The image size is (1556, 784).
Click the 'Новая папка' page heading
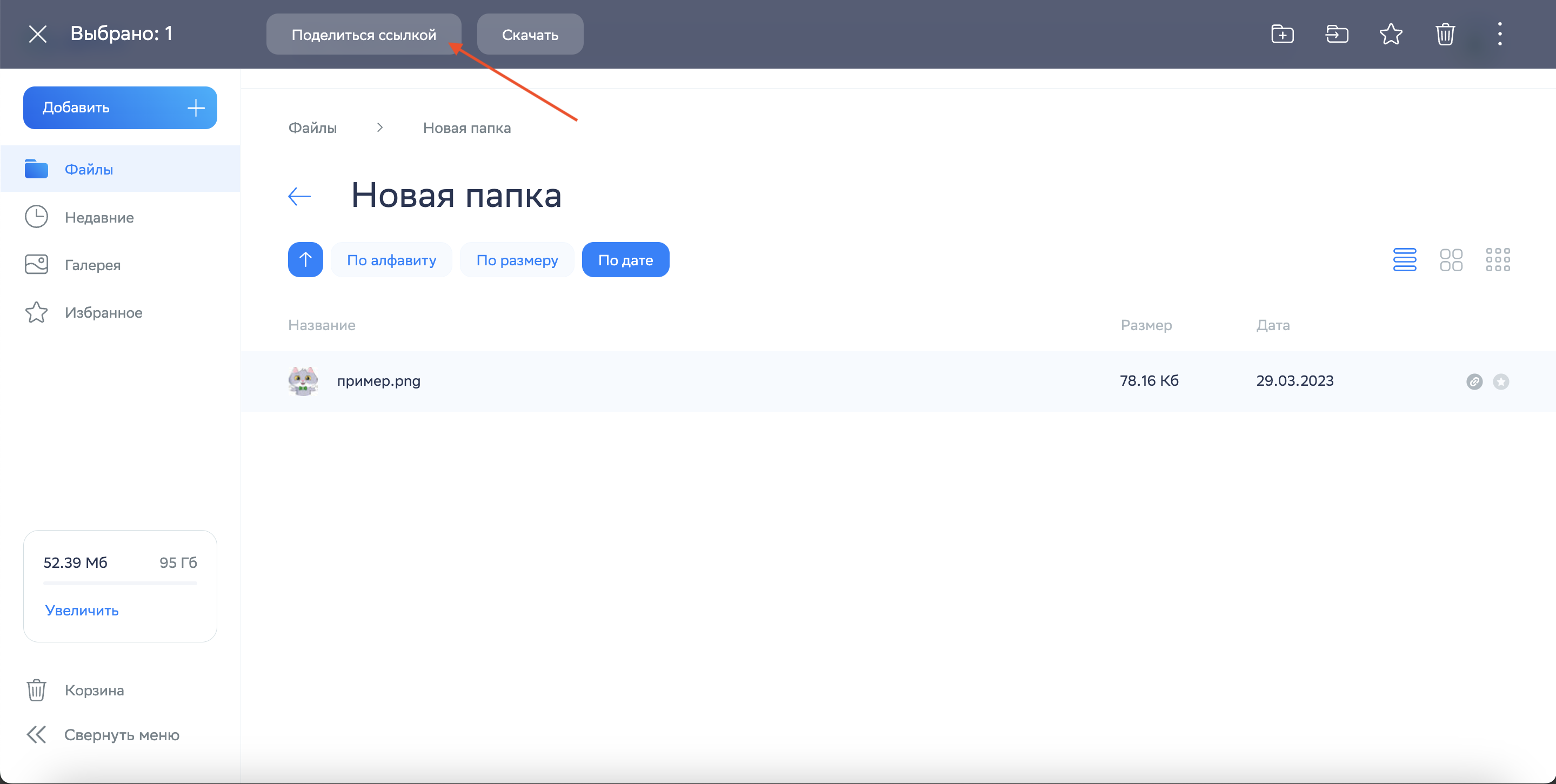coord(456,195)
